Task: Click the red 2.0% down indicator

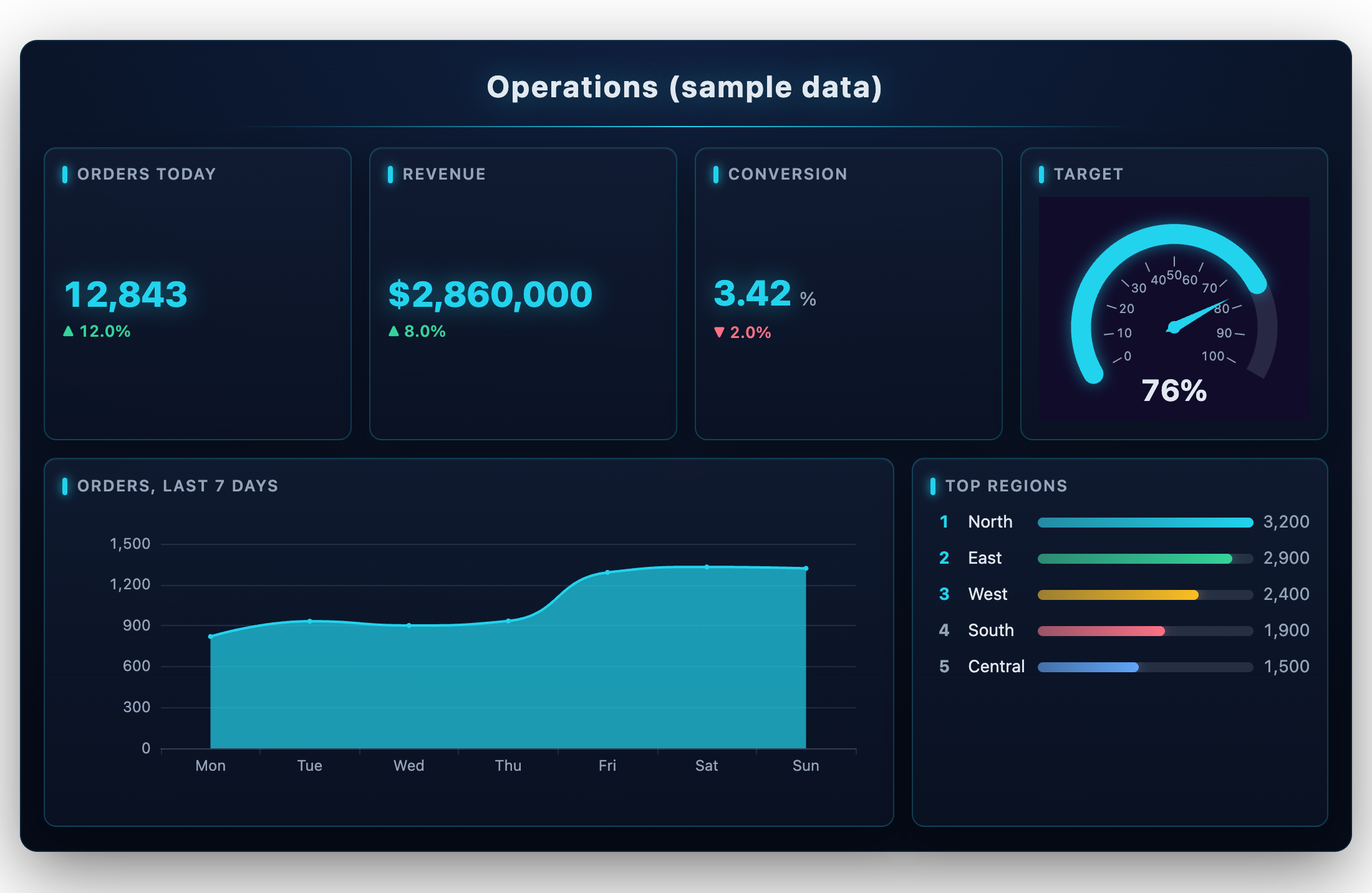Action: [x=742, y=332]
